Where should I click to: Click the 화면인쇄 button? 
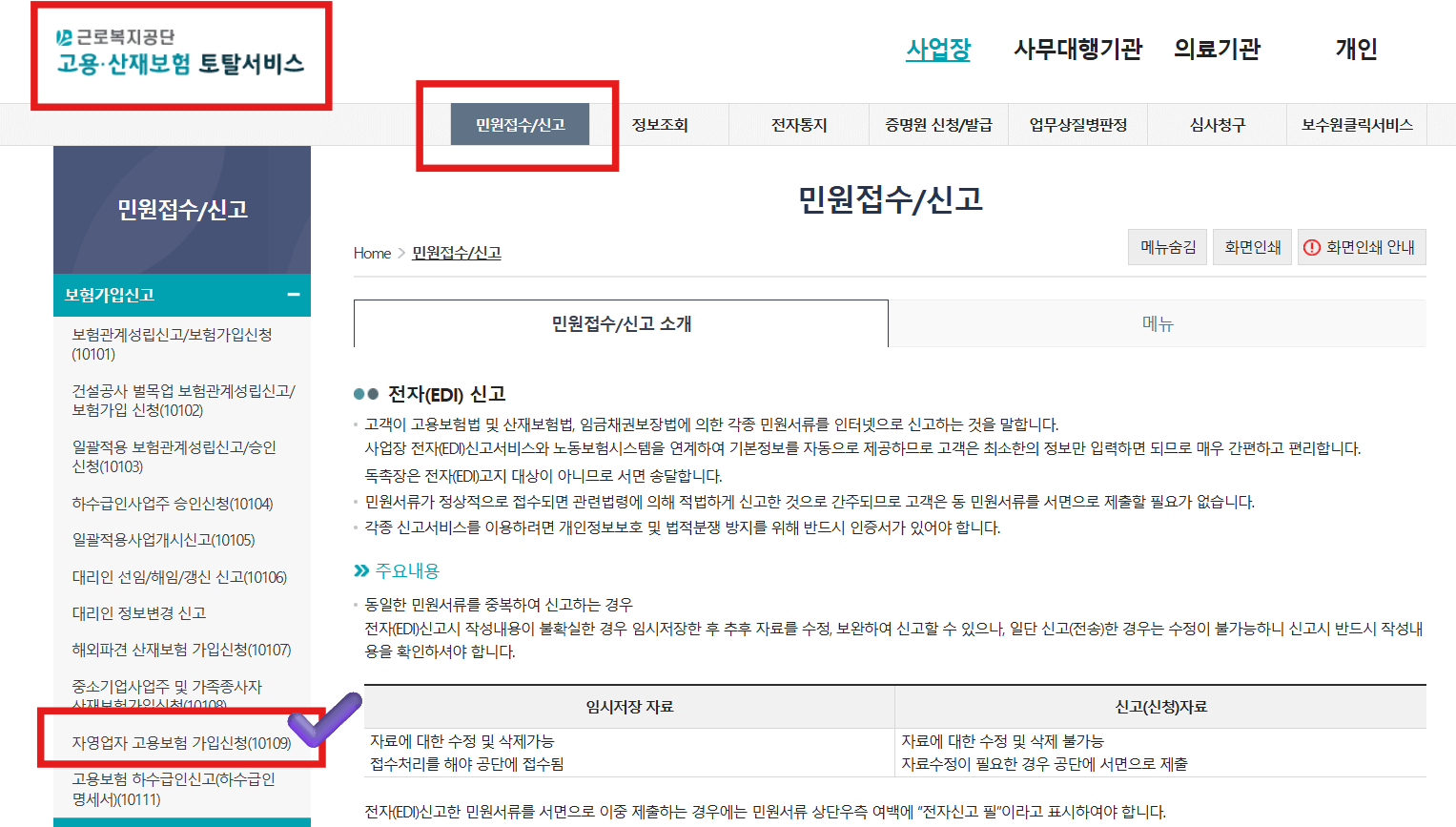pyautogui.click(x=1252, y=246)
